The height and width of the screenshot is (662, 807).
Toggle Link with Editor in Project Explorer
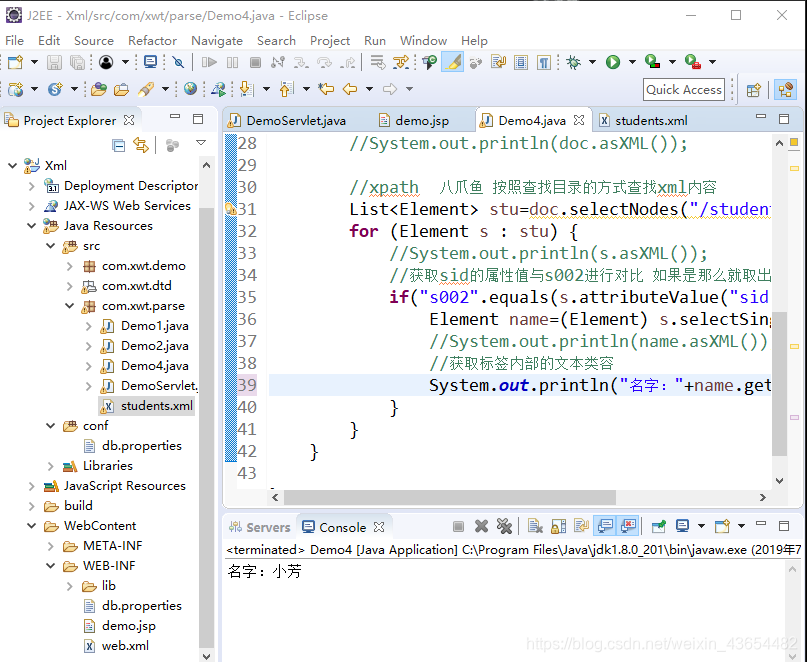tap(141, 145)
